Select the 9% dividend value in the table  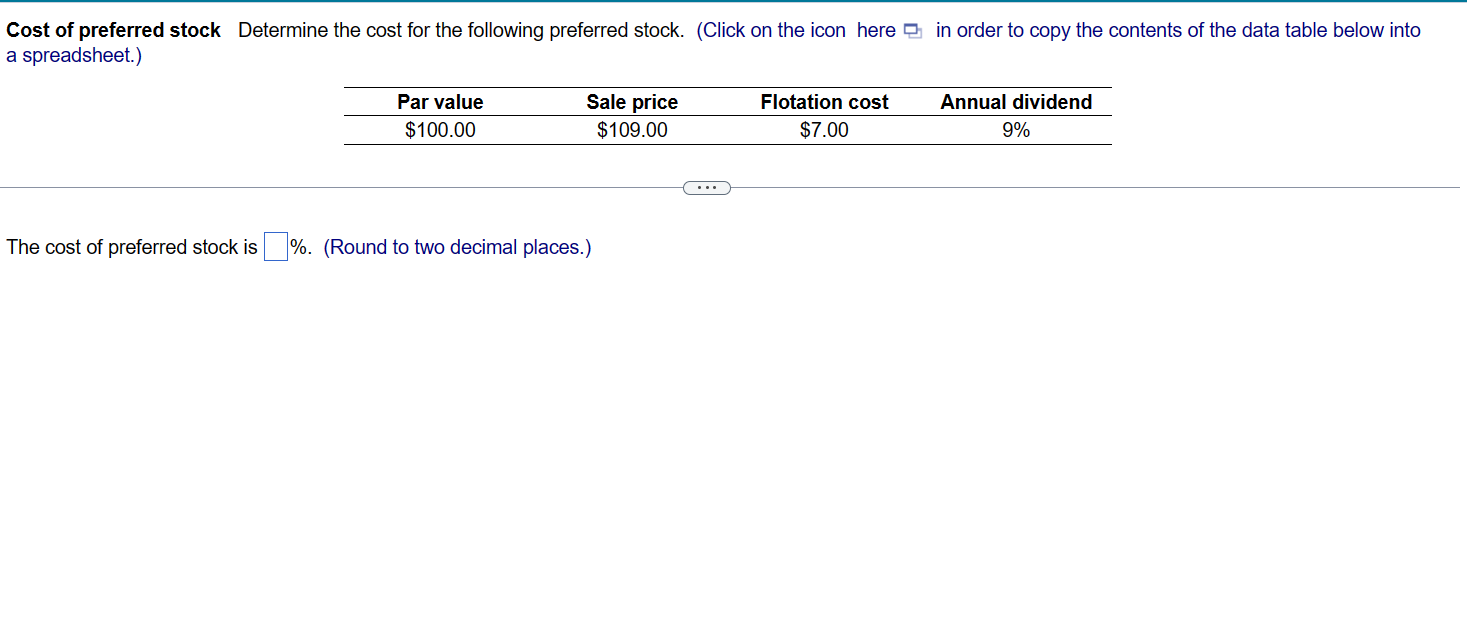[x=1016, y=130]
